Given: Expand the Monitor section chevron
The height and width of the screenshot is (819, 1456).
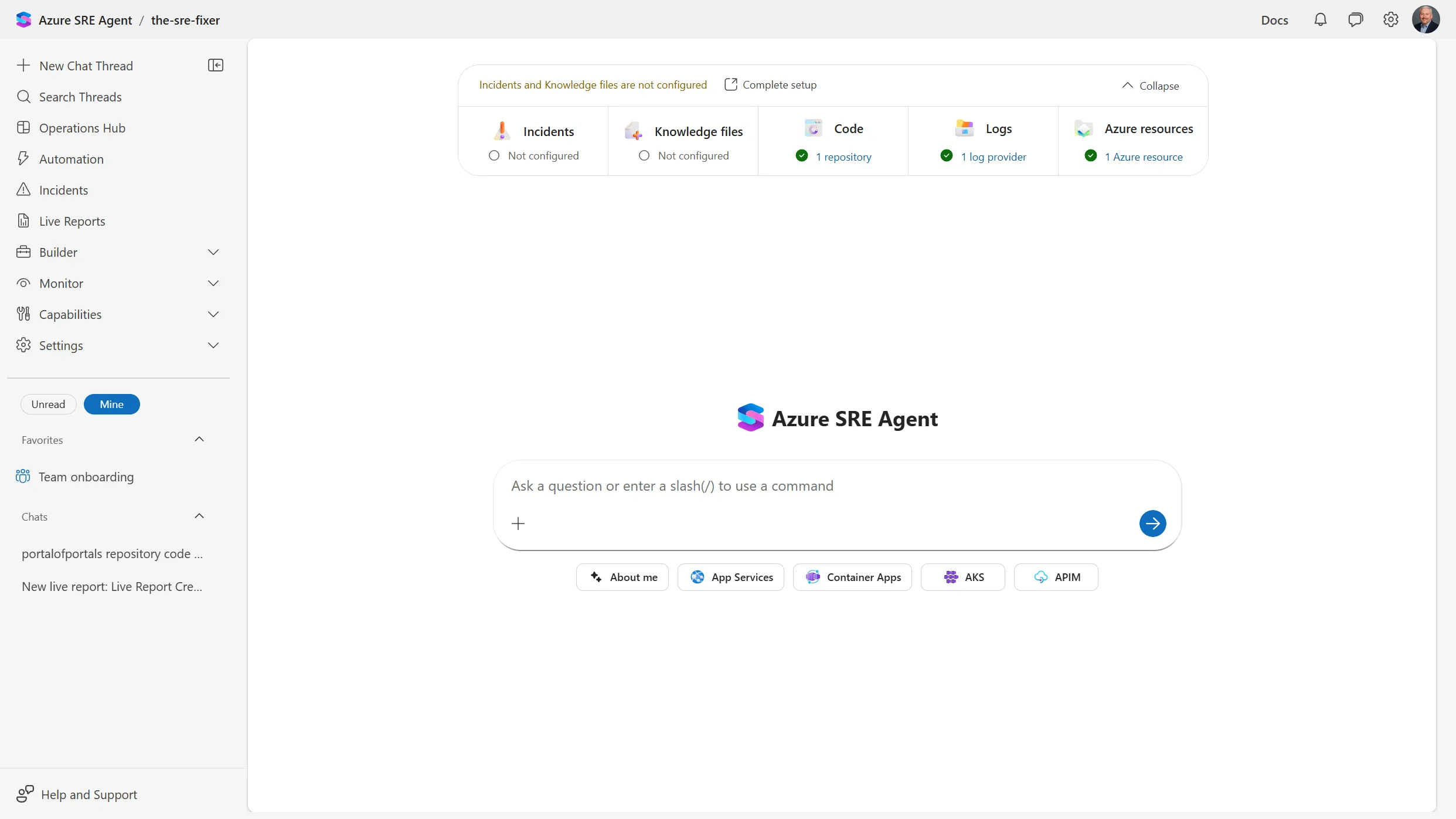Looking at the screenshot, I should coord(213,283).
